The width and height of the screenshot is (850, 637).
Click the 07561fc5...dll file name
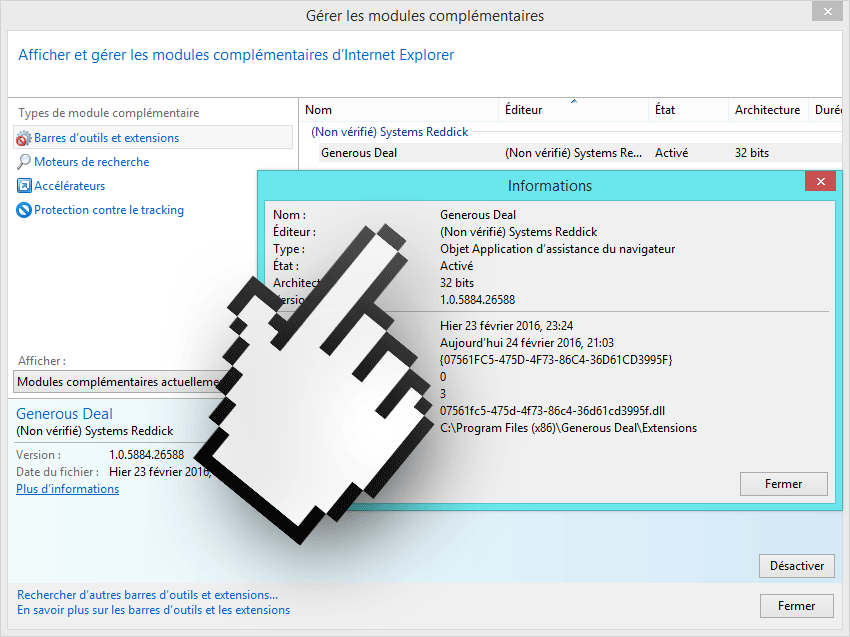[x=552, y=411]
